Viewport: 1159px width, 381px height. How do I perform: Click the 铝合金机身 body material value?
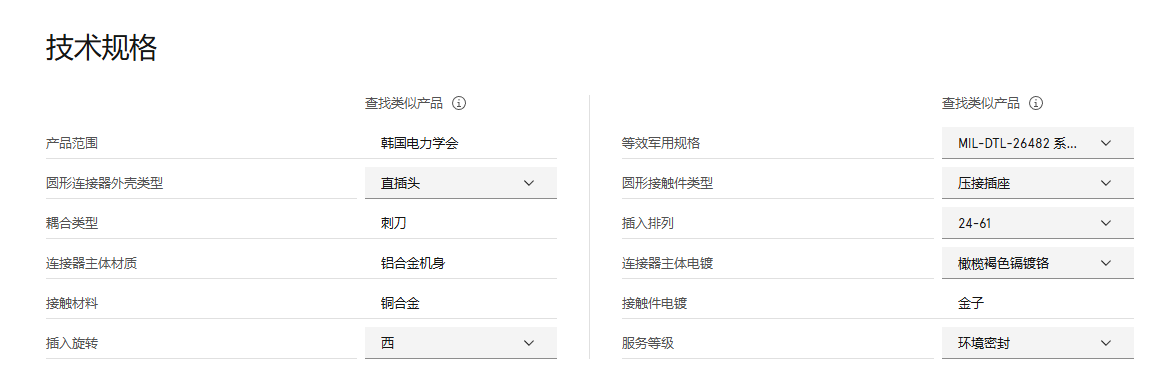[x=413, y=263]
